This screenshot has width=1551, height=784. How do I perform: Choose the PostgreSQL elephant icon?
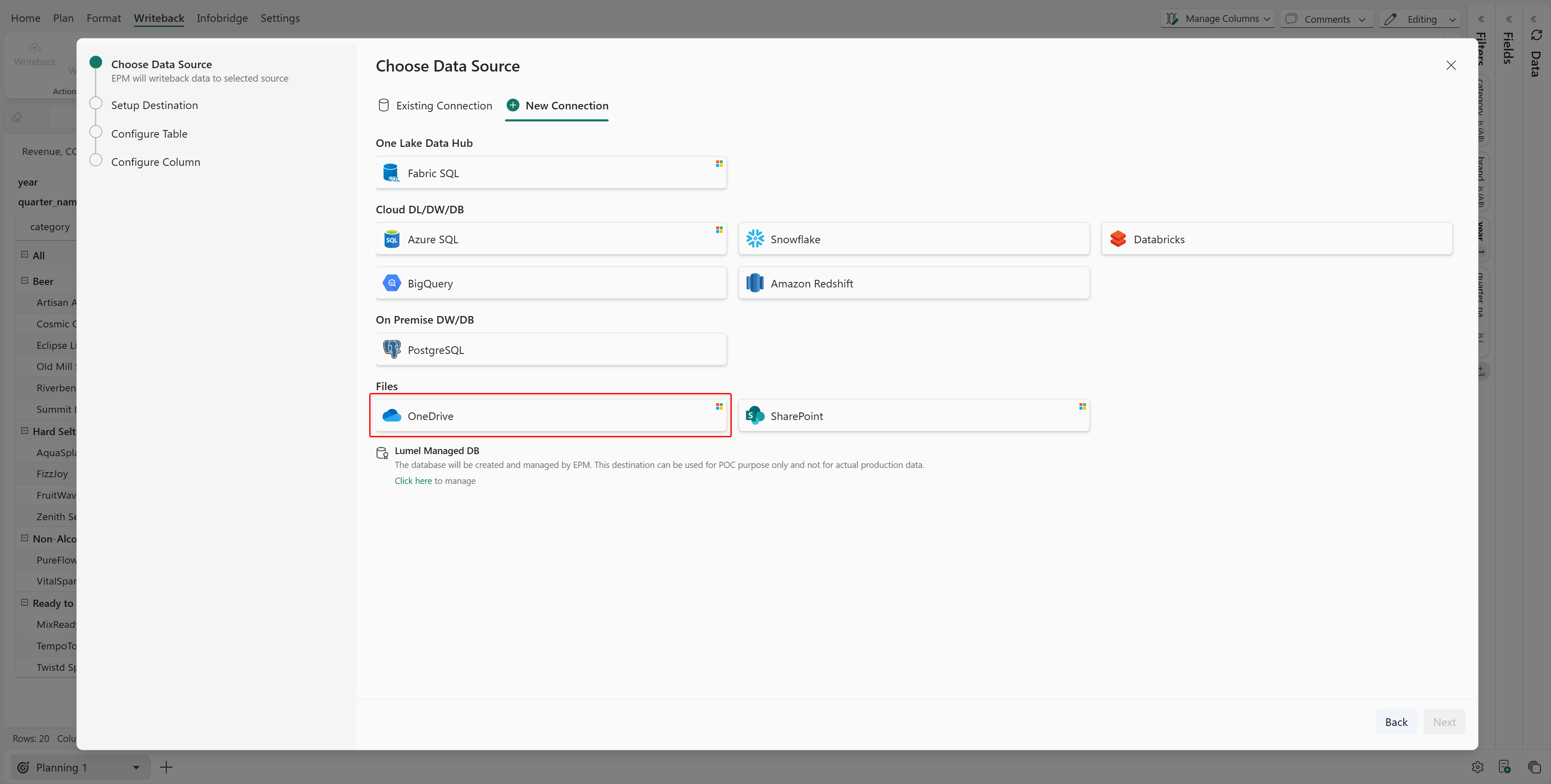point(392,349)
